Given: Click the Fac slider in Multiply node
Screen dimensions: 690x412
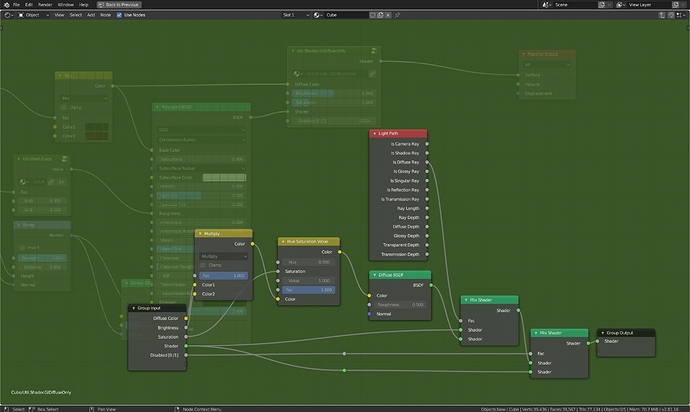Looking at the screenshot, I should click(x=224, y=276).
